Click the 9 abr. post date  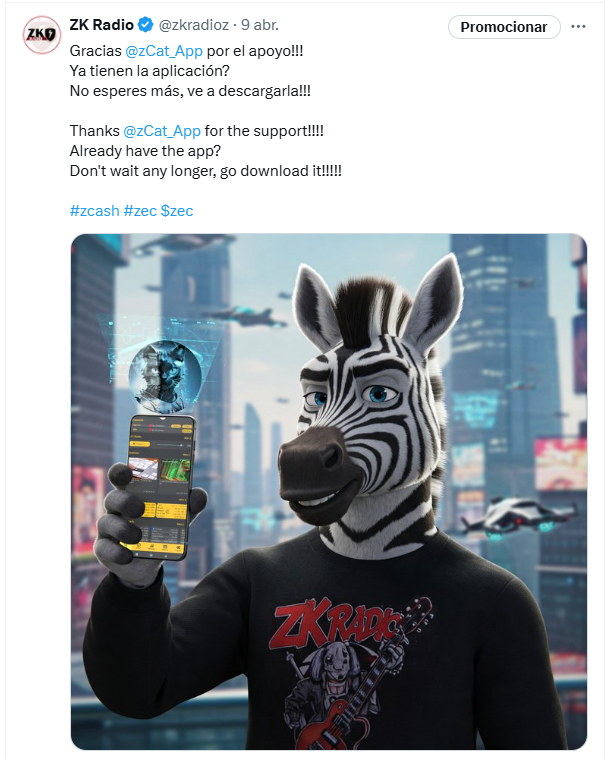[x=260, y=25]
